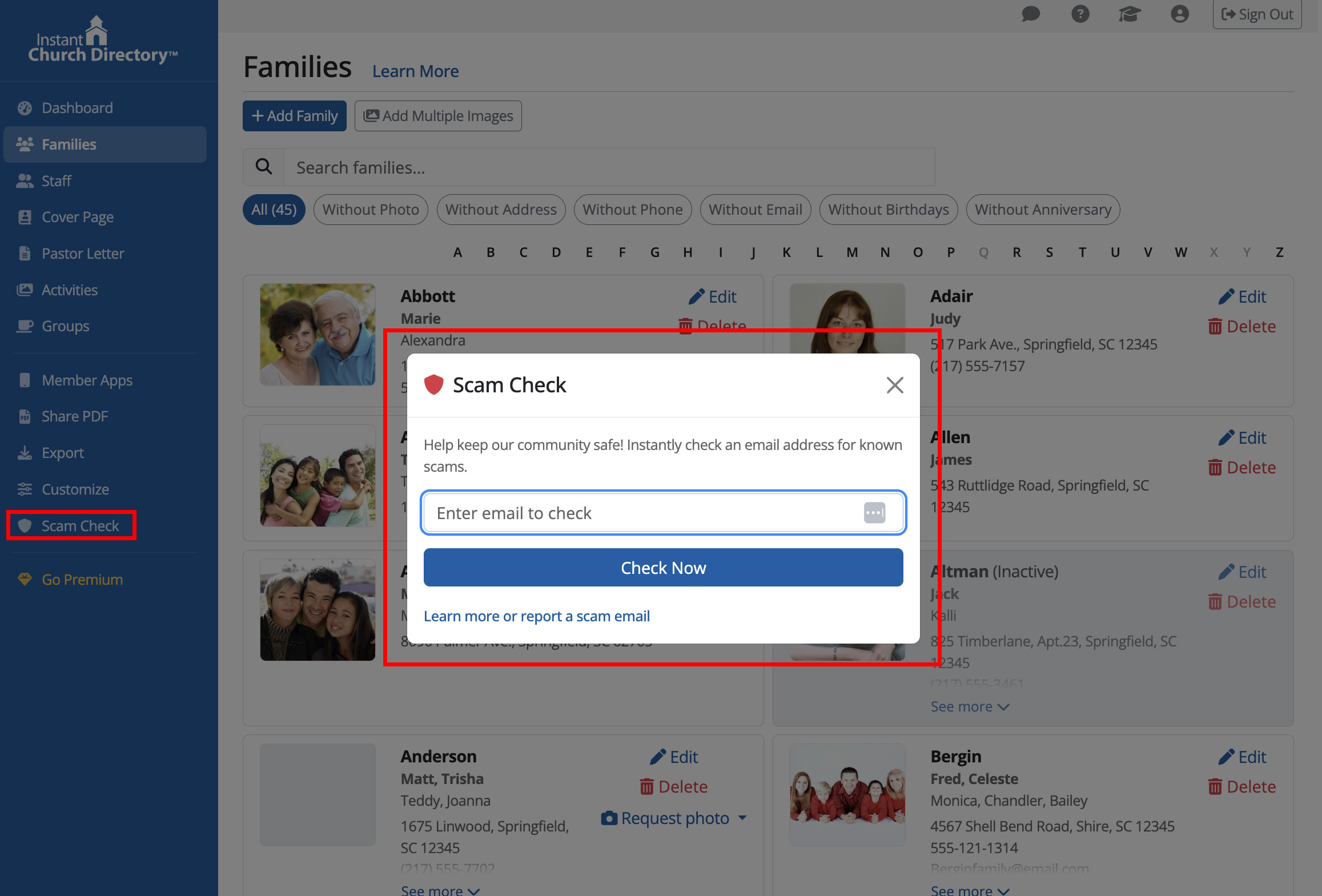Toggle the Without Email filter
1322x896 pixels.
(x=755, y=210)
